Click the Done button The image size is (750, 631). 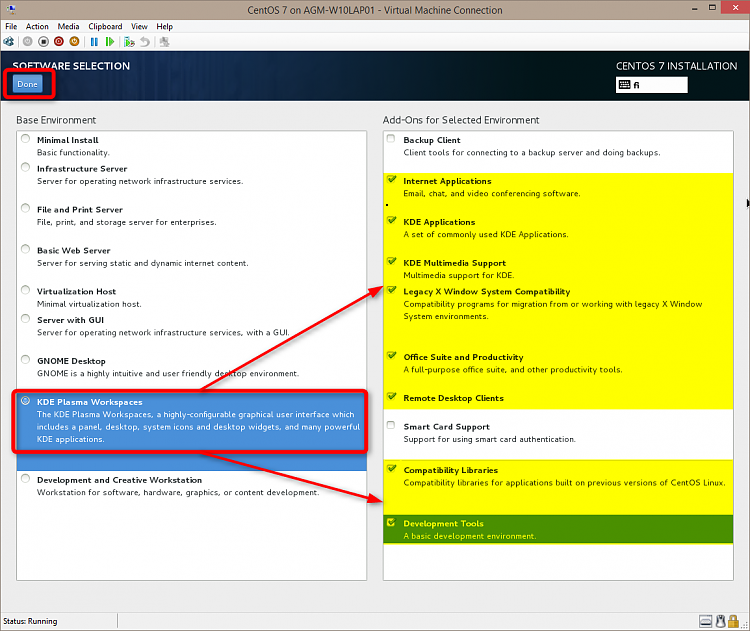(x=27, y=84)
